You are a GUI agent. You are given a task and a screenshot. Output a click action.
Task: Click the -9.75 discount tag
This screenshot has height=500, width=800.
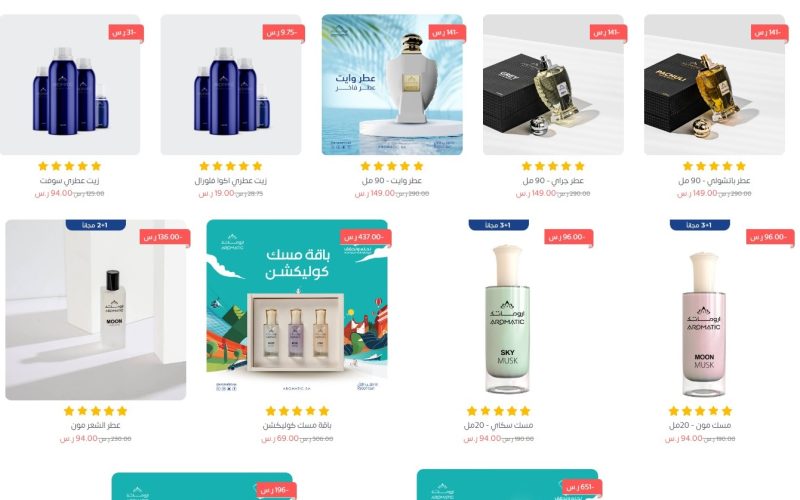283,33
